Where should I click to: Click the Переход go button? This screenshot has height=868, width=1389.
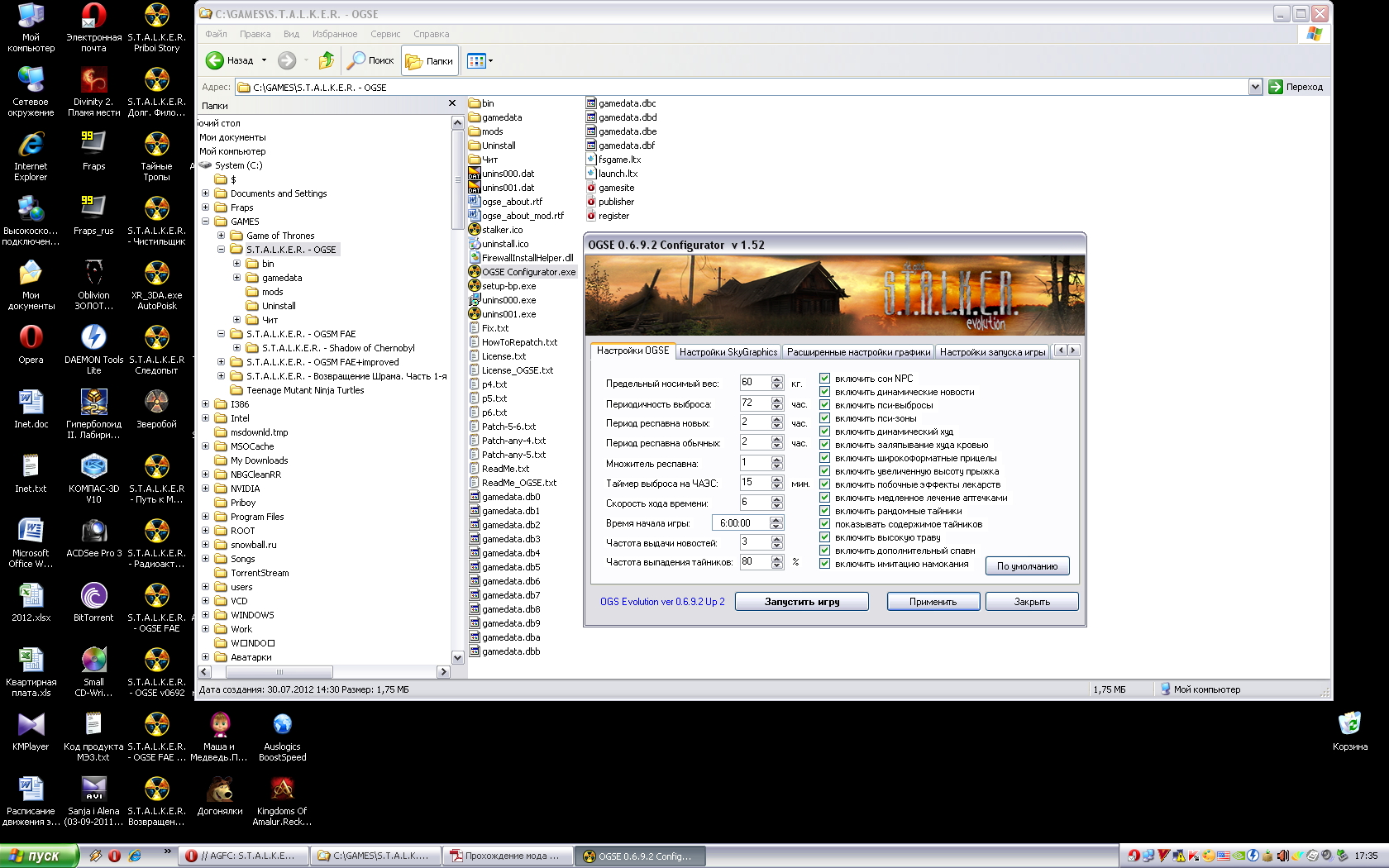coord(1296,87)
